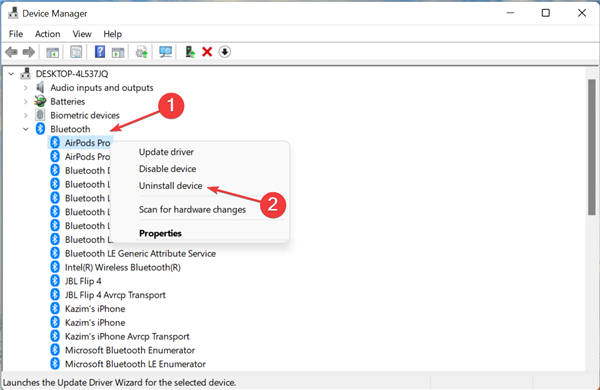Click the Bluetooth icon beside JBL Flip 4 Avrcp Transport
Viewport: 600px width, 390px height.
coord(55,294)
